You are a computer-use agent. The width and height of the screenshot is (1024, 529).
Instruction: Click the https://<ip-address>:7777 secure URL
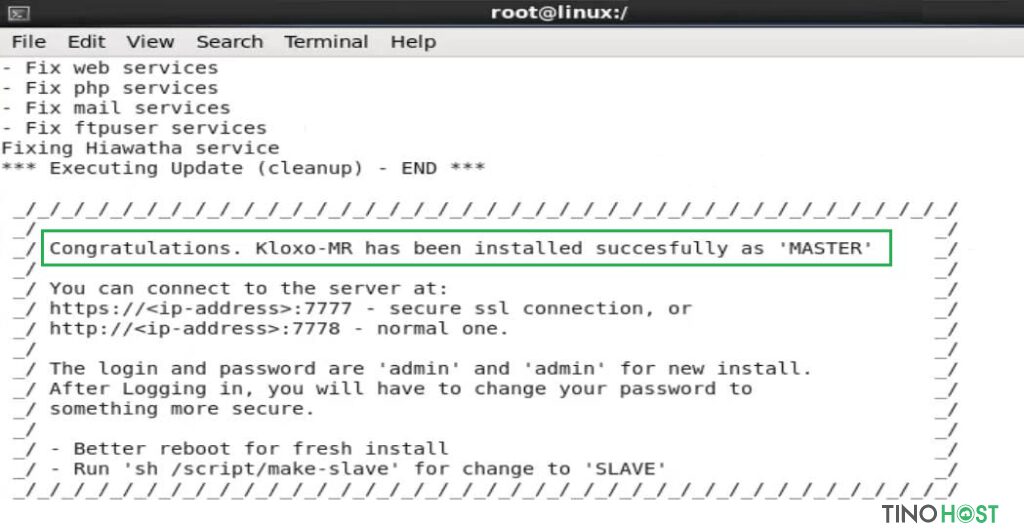pos(201,308)
